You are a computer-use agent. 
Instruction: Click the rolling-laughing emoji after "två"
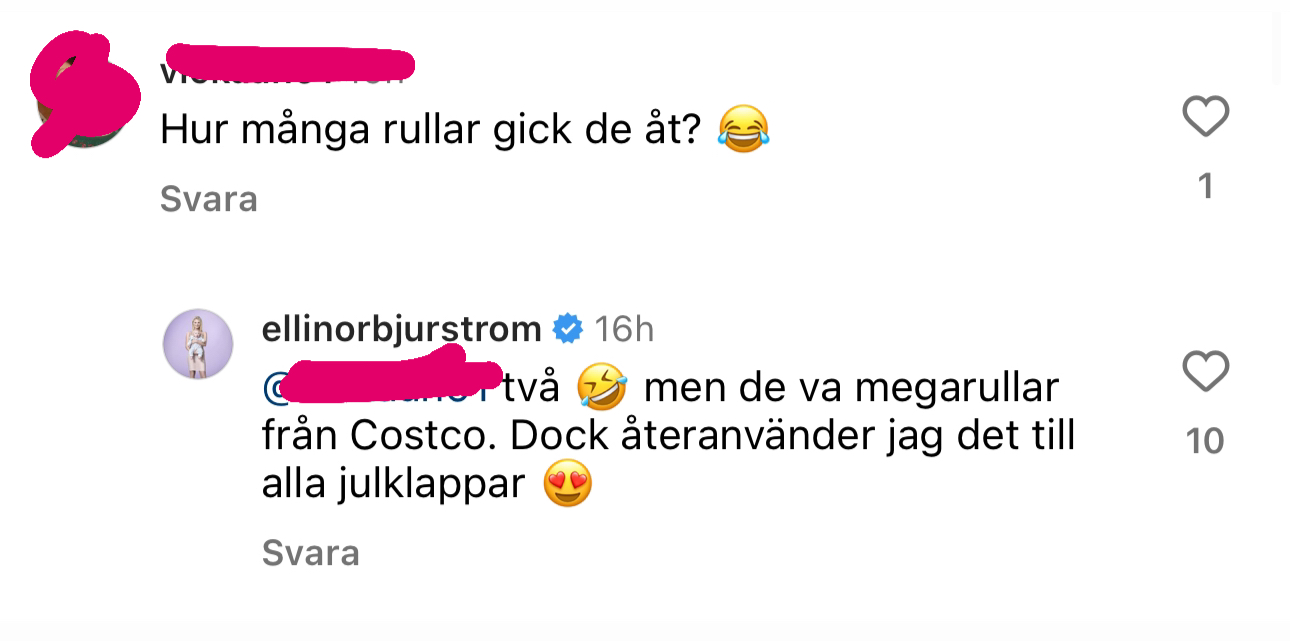coord(601,387)
